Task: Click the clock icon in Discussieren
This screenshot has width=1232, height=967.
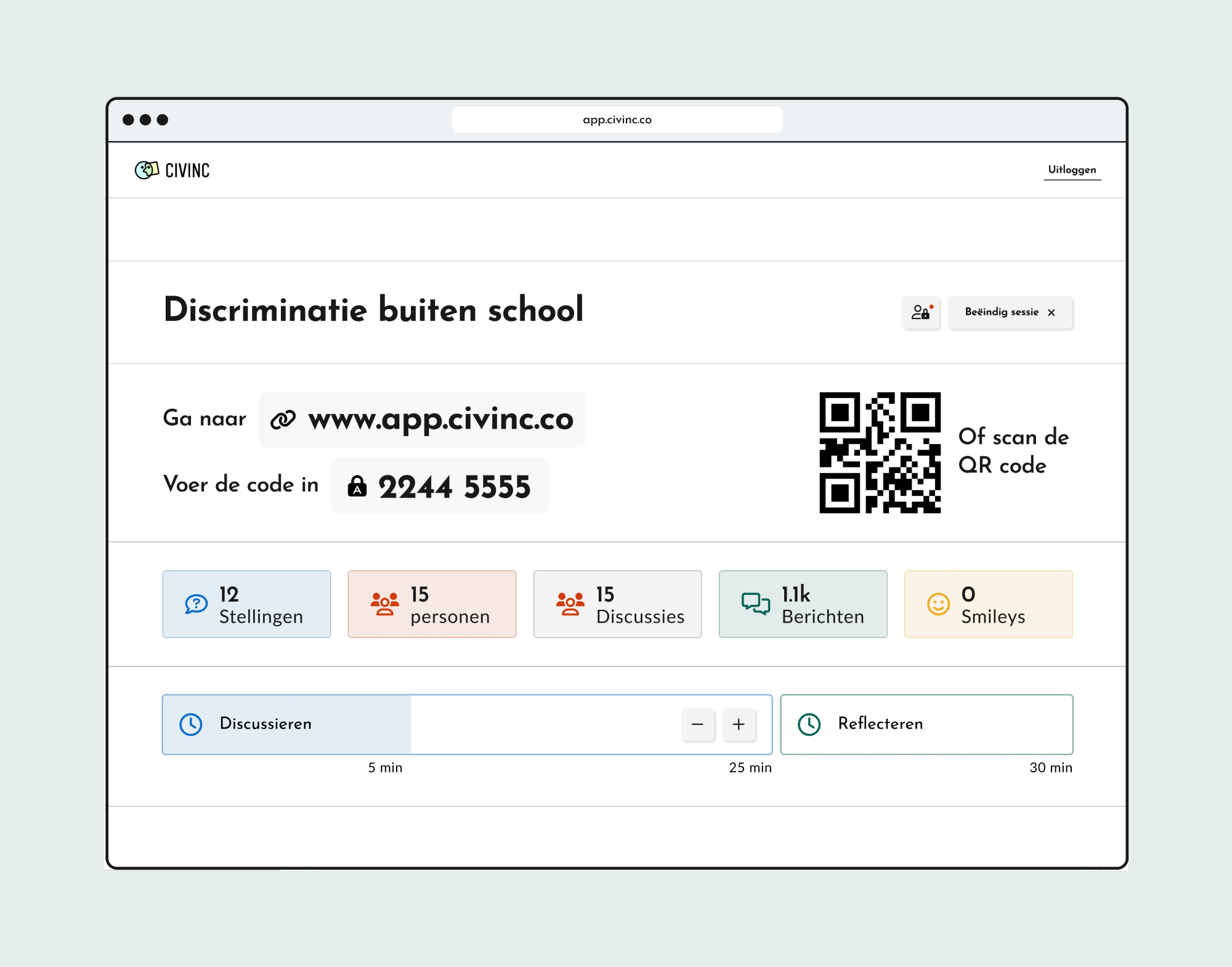Action: 191,724
